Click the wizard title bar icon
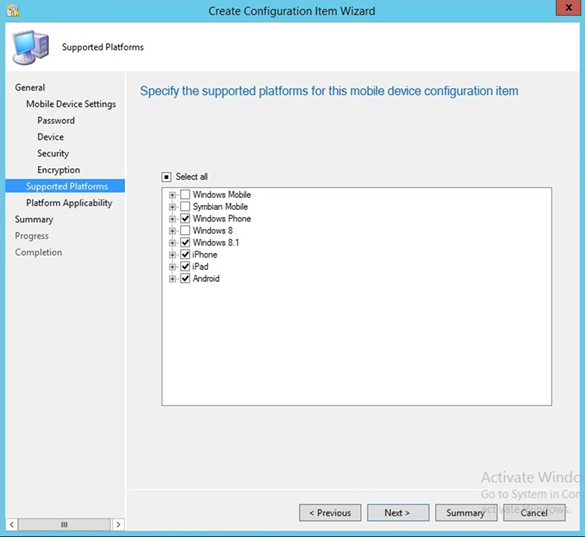Screen dimensions: 585x537 (x=13, y=11)
